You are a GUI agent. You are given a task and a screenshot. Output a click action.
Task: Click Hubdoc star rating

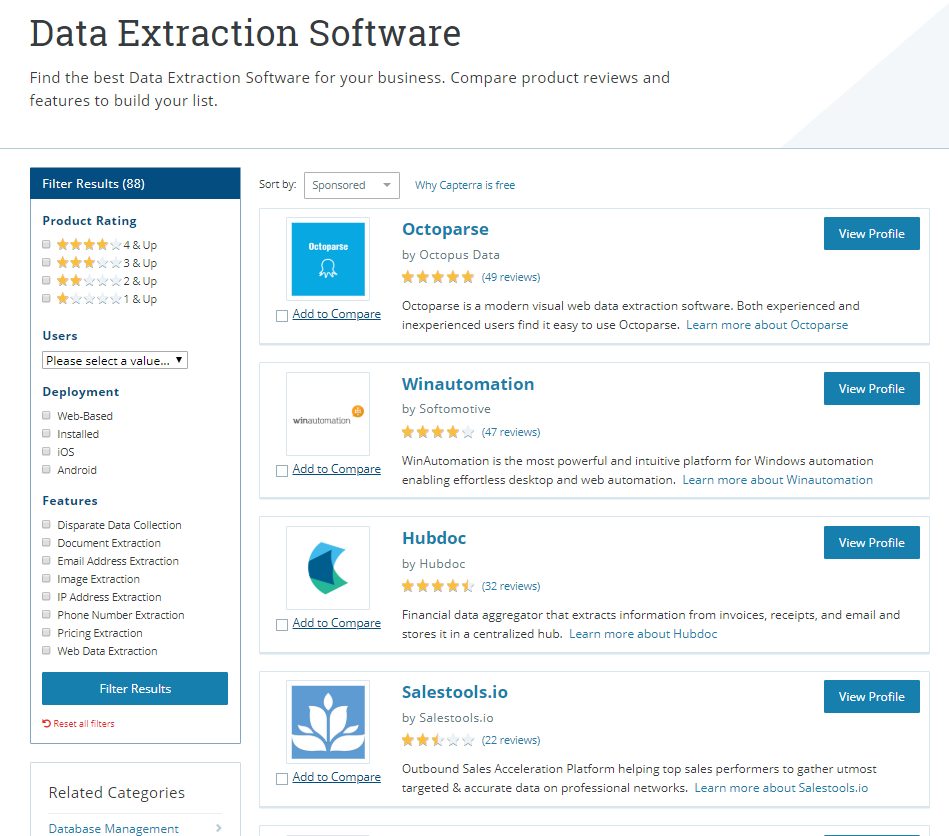click(438, 586)
